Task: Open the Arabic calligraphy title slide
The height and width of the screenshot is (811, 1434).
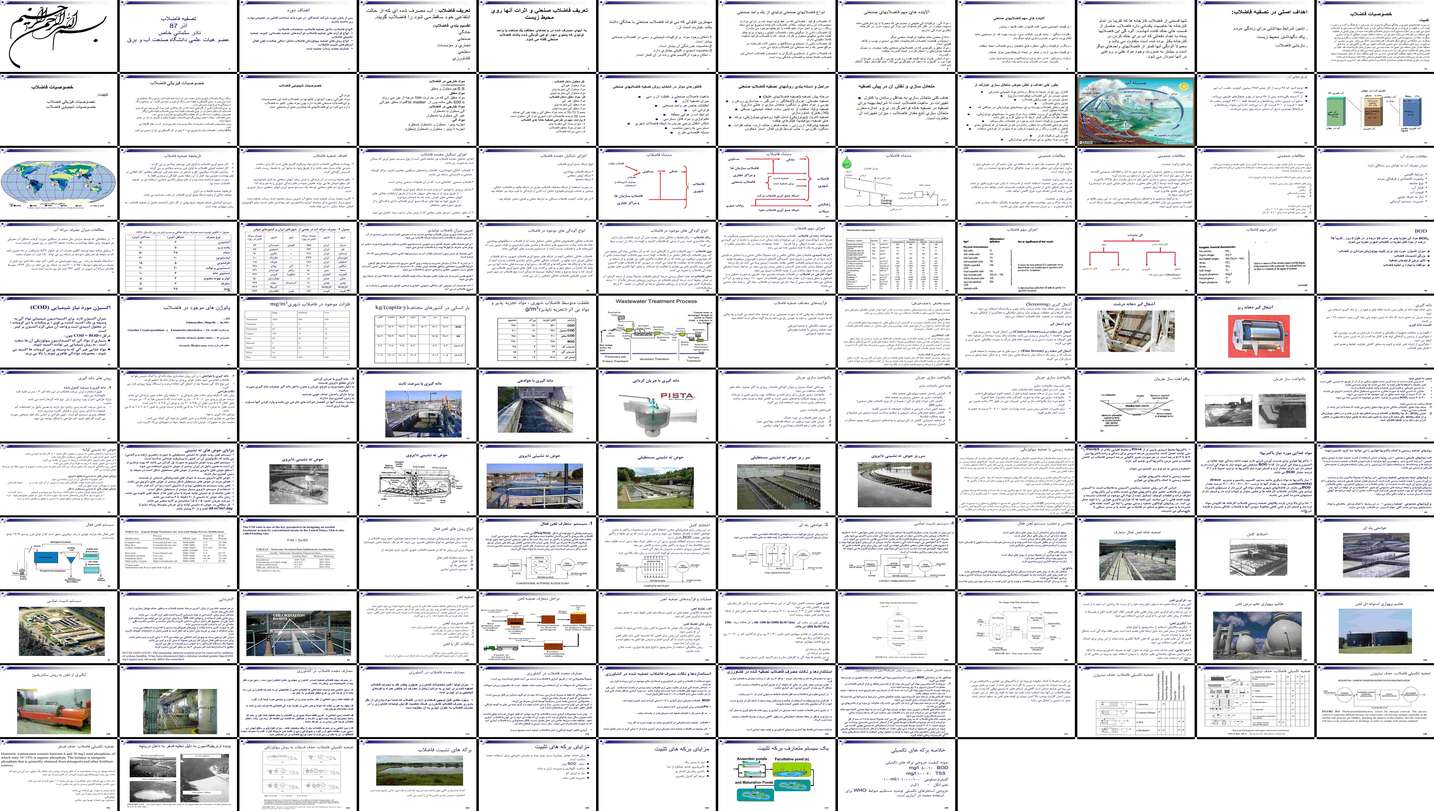Action: click(58, 36)
